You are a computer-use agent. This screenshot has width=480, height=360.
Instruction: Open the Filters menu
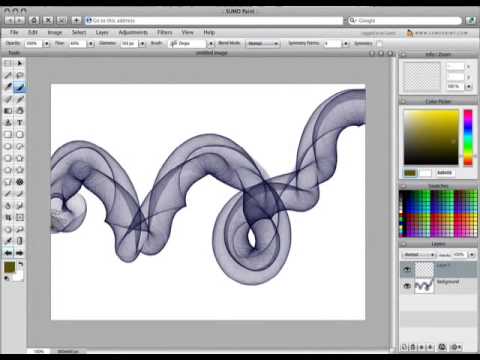[x=165, y=32]
